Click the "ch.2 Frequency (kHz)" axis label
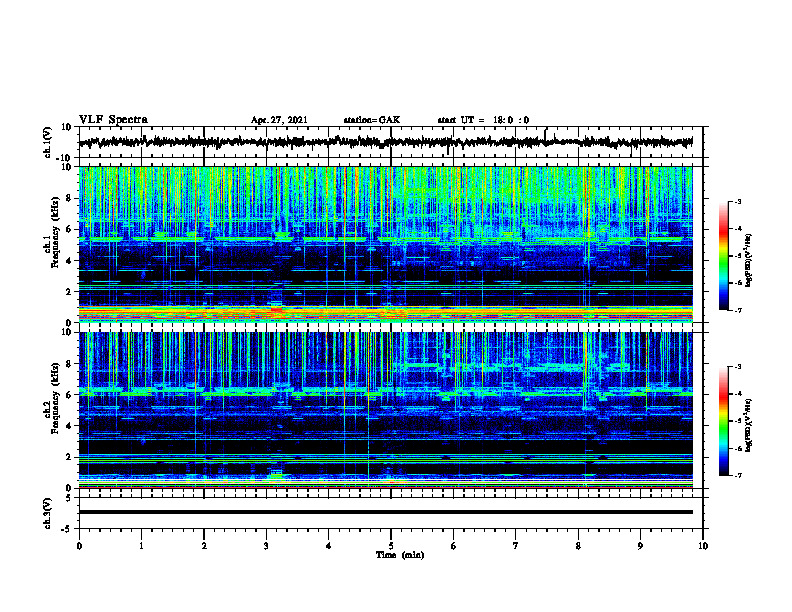Image resolution: width=792 pixels, height=612 pixels. coord(52,399)
